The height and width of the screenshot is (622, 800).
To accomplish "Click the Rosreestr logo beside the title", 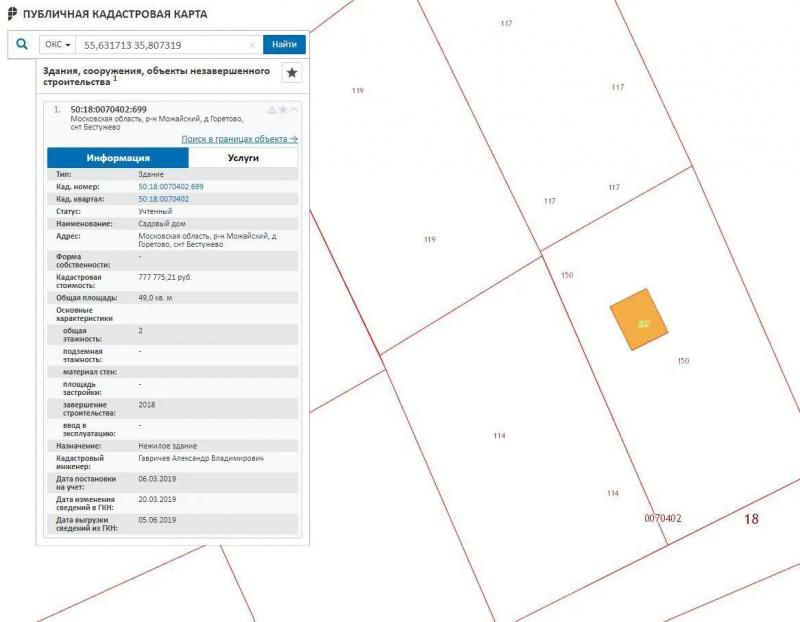I will (x=12, y=14).
